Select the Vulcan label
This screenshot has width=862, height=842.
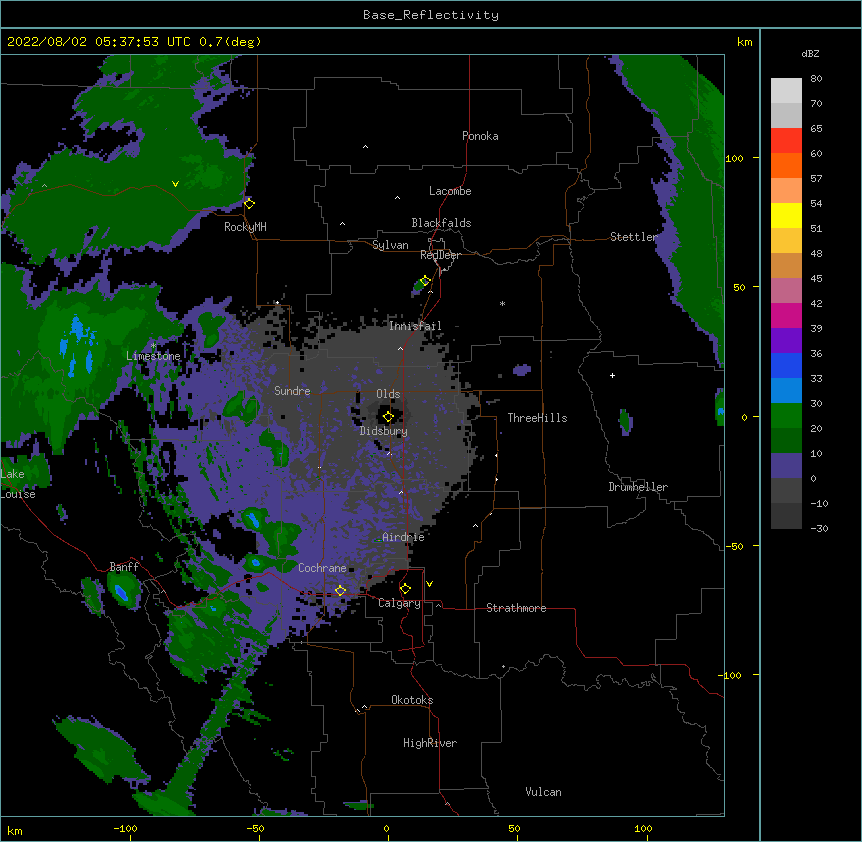coord(543,792)
